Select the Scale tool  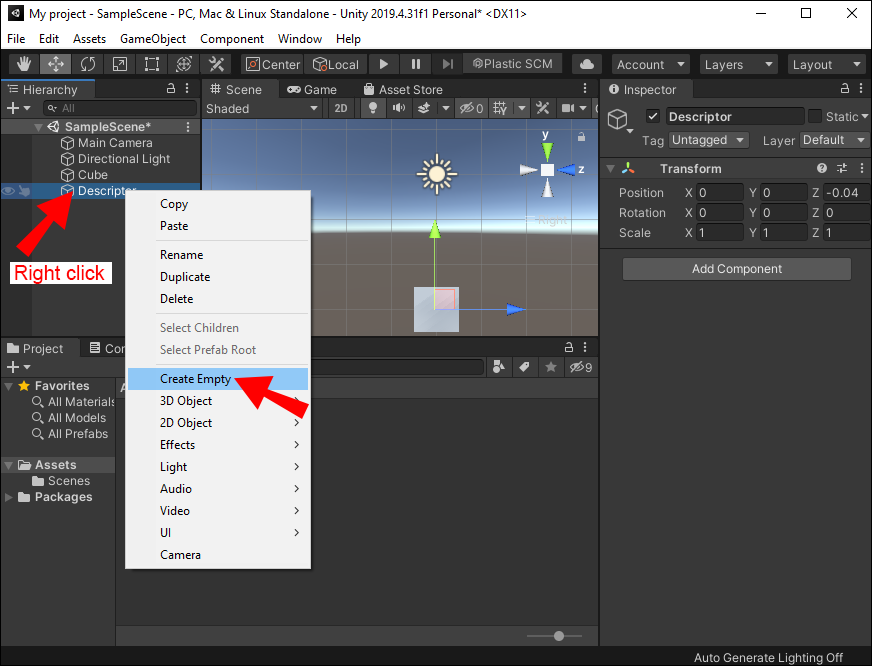click(x=120, y=64)
